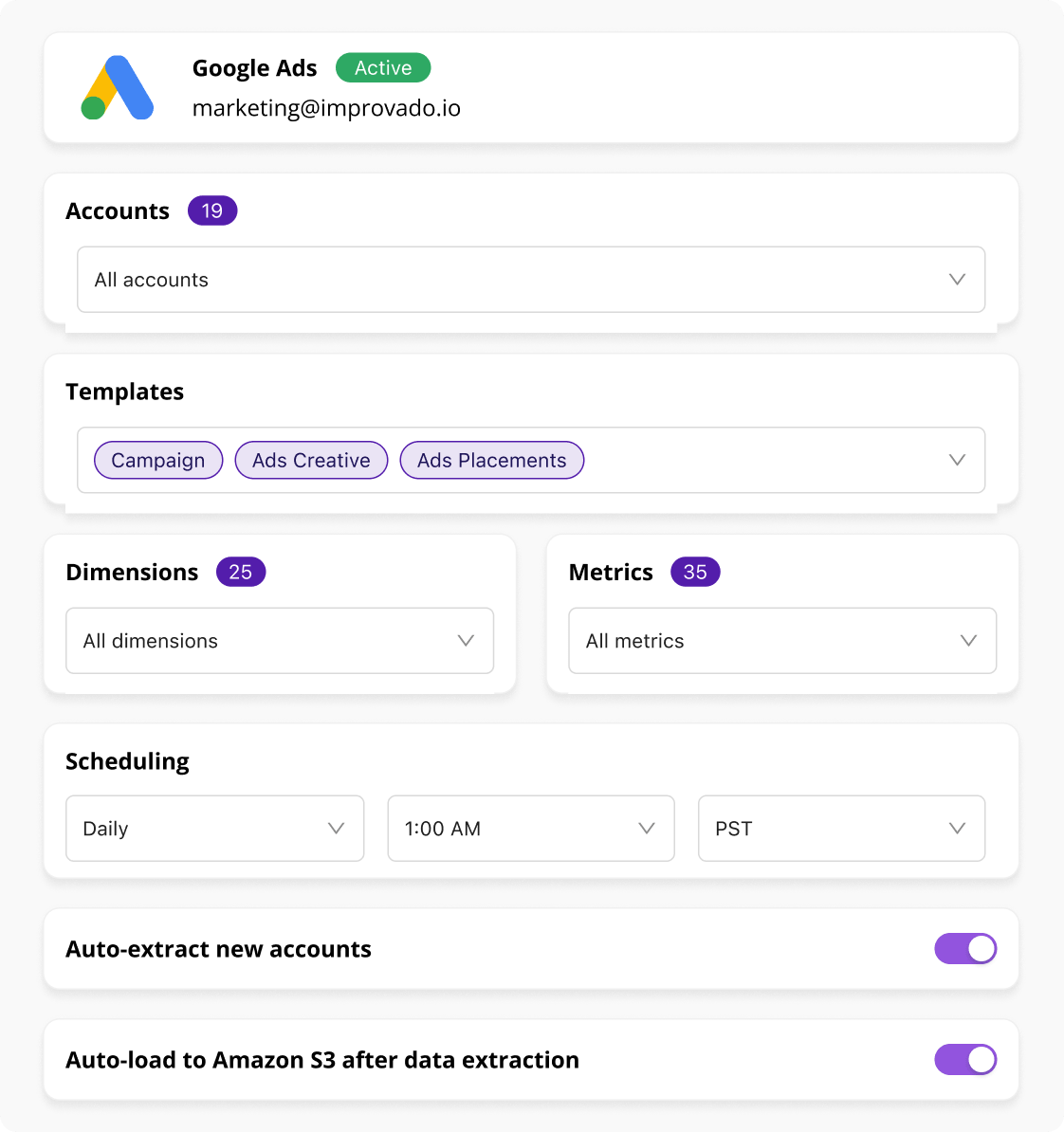Click the chevron in All accounts field

[x=957, y=280]
